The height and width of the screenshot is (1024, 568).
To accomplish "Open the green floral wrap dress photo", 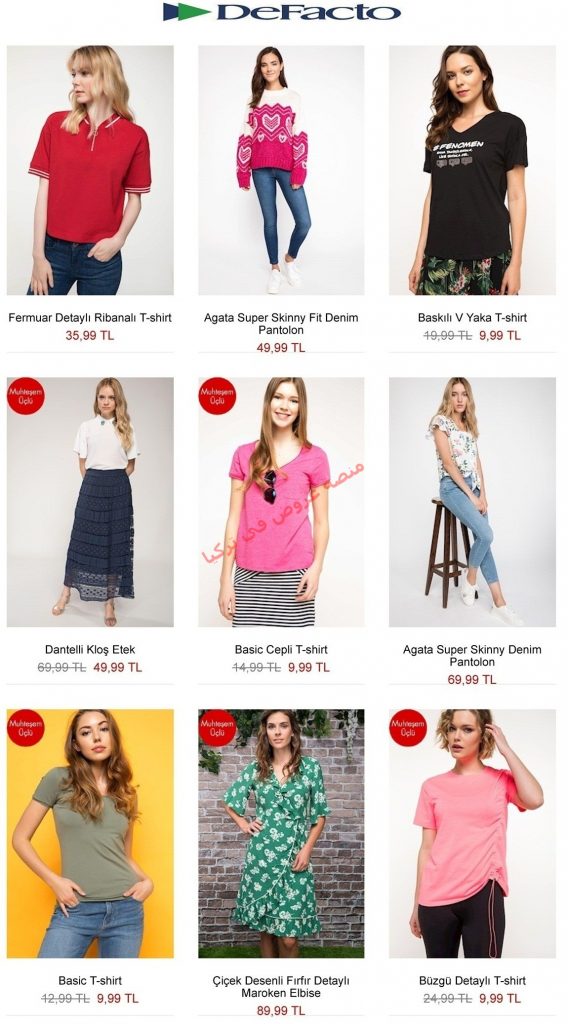I will (x=281, y=833).
